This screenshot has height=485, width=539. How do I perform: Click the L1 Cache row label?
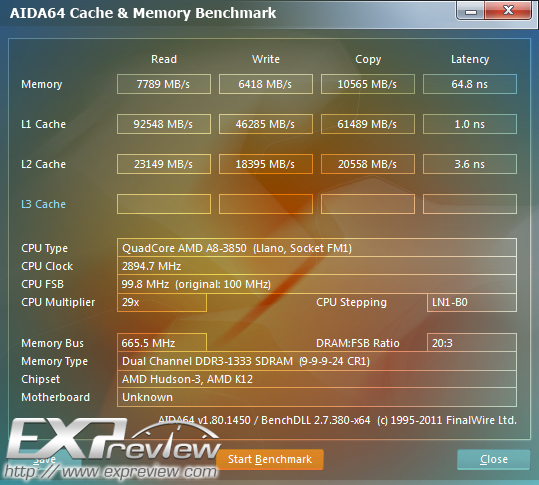(x=43, y=124)
